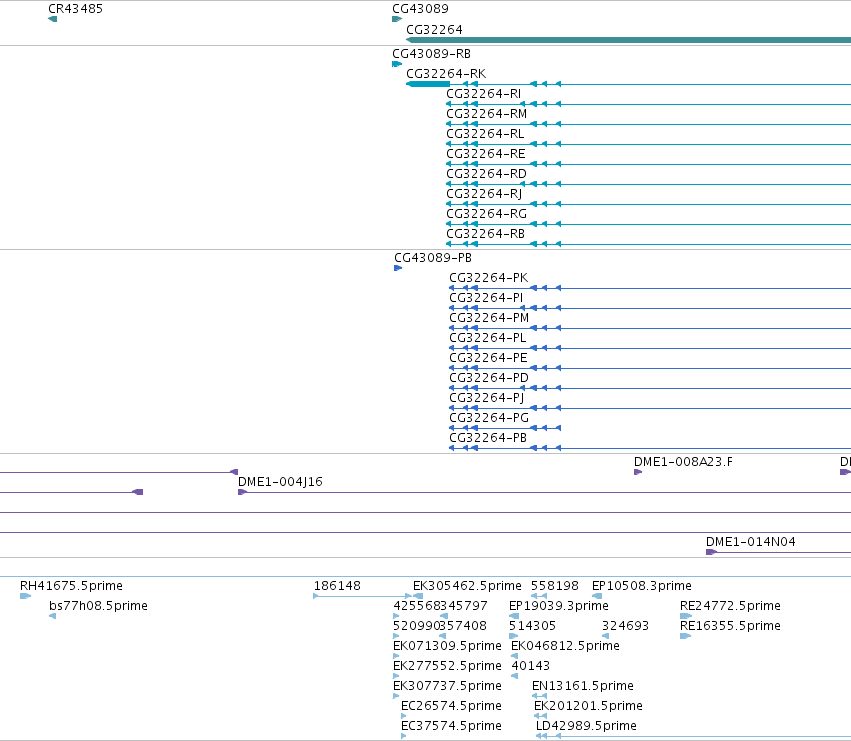The image size is (851, 741).
Task: Open CG32264-PK protein feature label
Action: click(488, 278)
